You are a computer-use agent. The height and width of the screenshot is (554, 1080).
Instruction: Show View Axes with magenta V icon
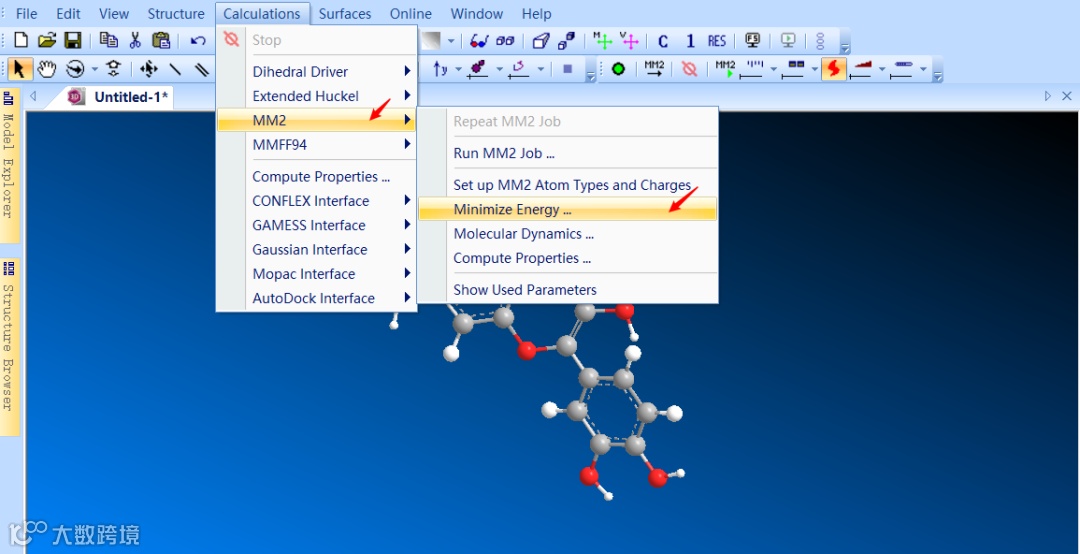coord(629,41)
